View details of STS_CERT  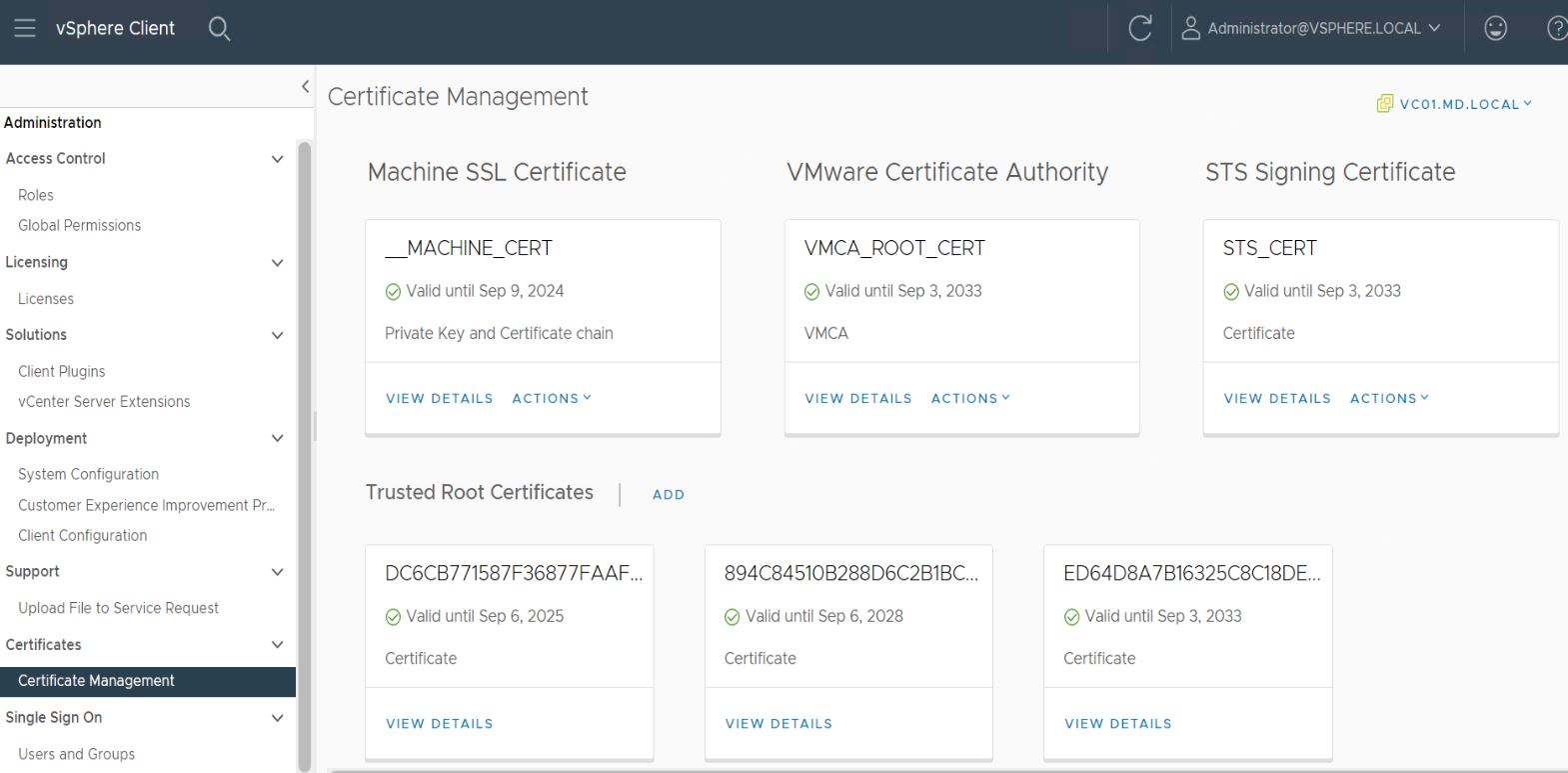click(x=1277, y=398)
